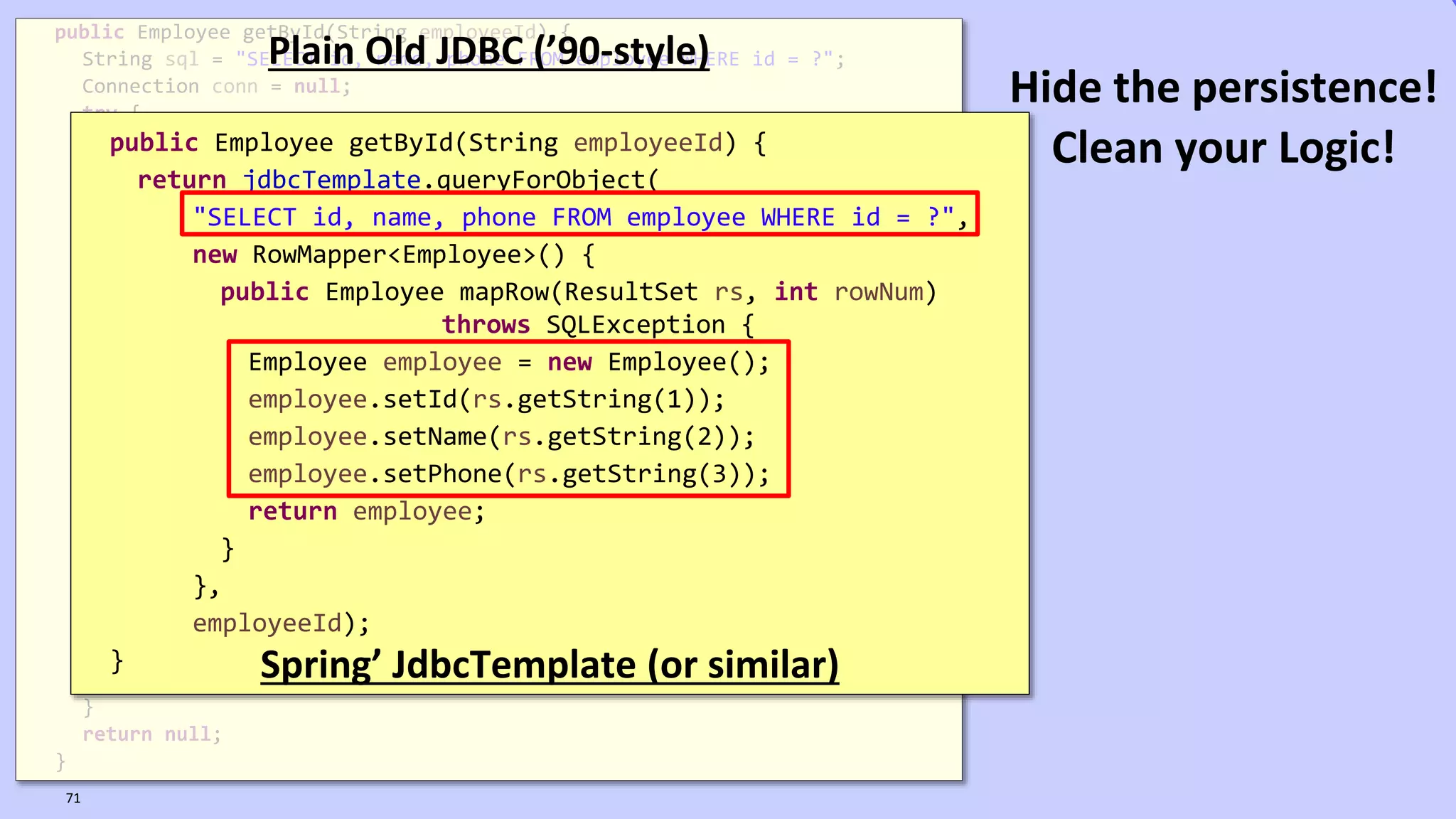Click slide number 71
The height and width of the screenshot is (819, 1456).
(73, 798)
